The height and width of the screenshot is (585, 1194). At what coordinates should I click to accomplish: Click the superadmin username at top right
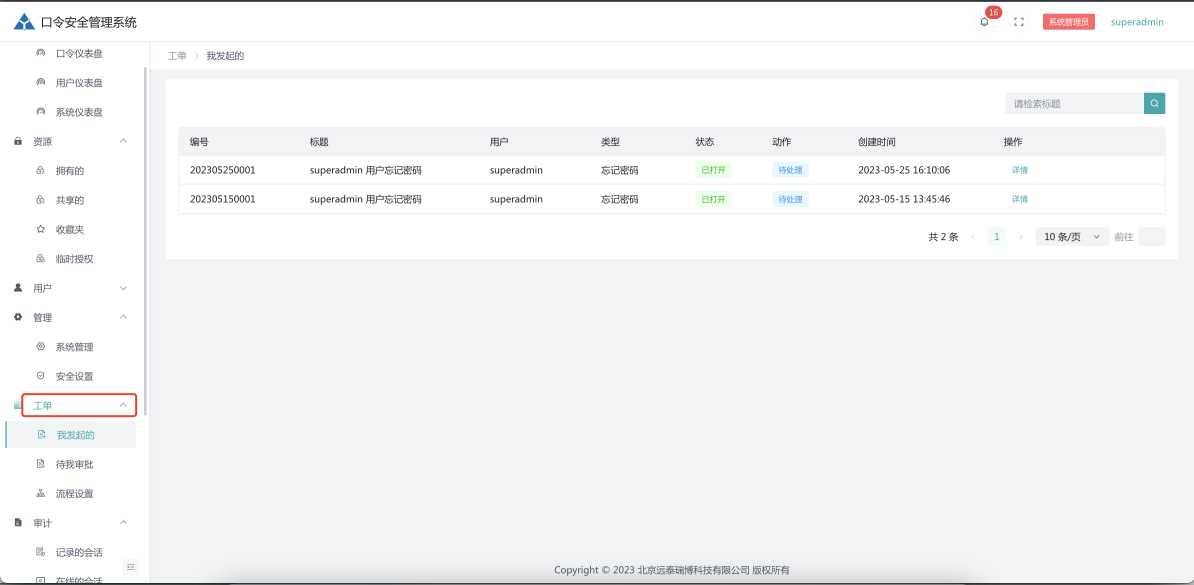click(x=1137, y=22)
